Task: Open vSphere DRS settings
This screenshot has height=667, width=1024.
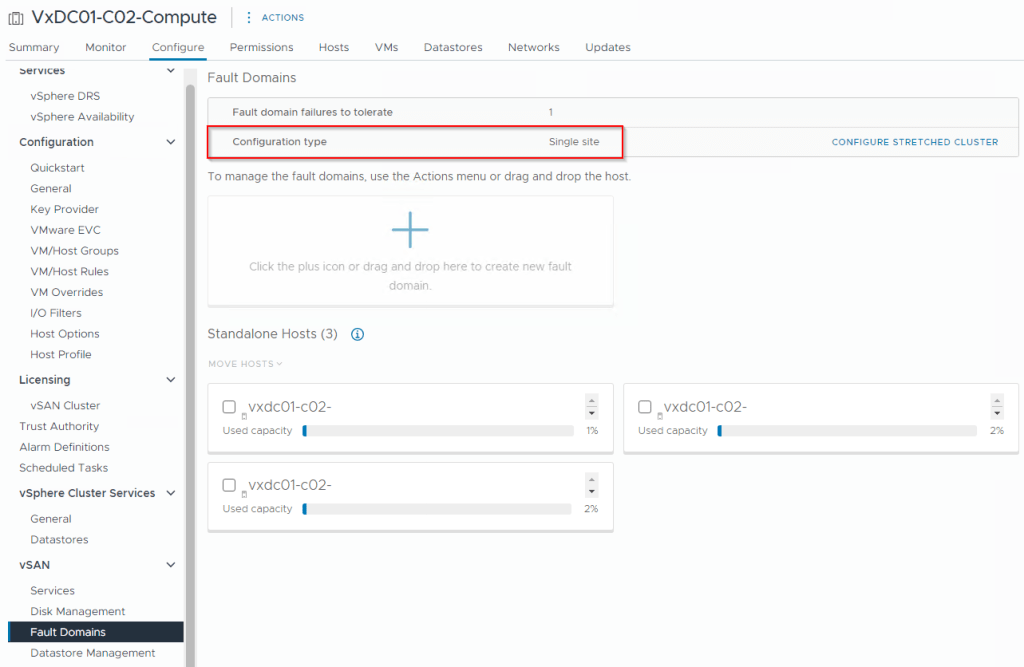Action: (65, 96)
